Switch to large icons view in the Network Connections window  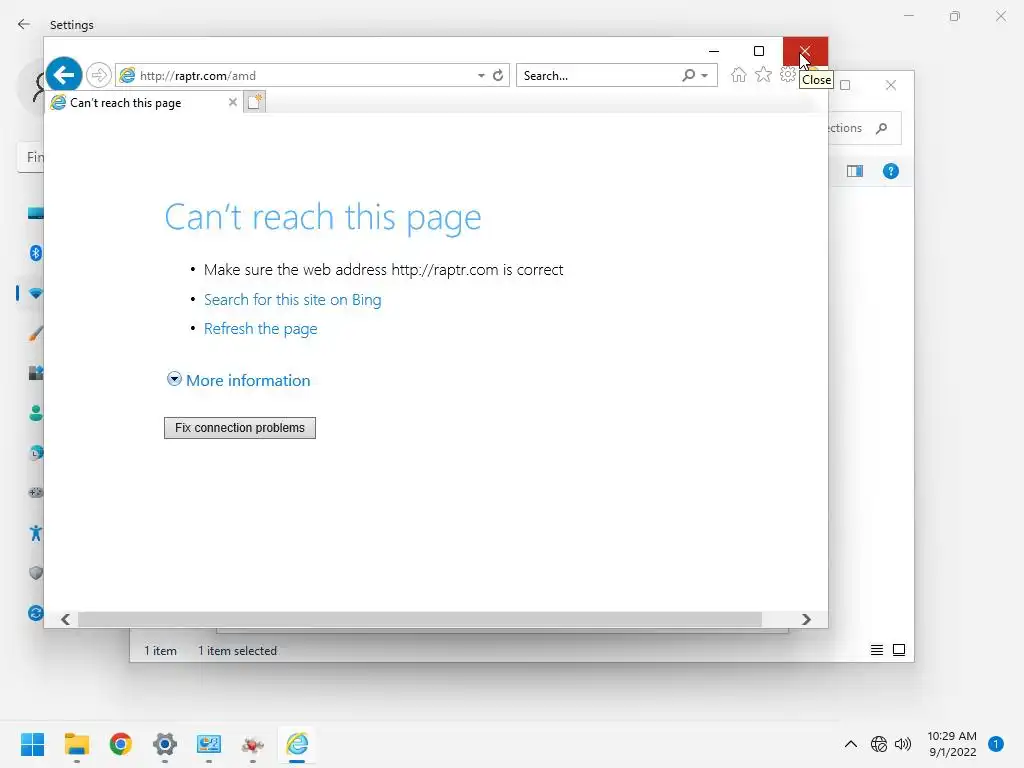[x=899, y=650]
